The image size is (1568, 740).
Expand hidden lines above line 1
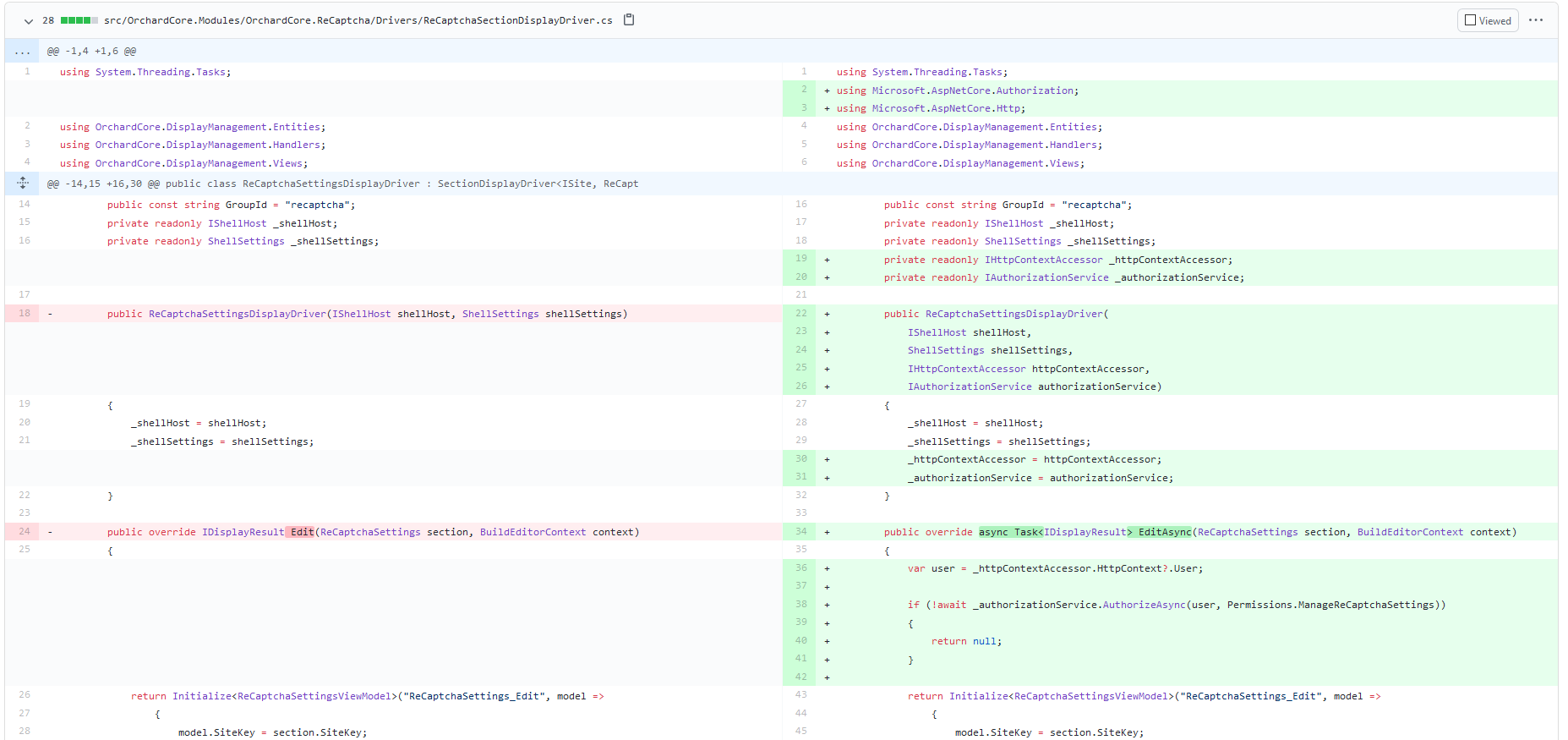[x=22, y=51]
